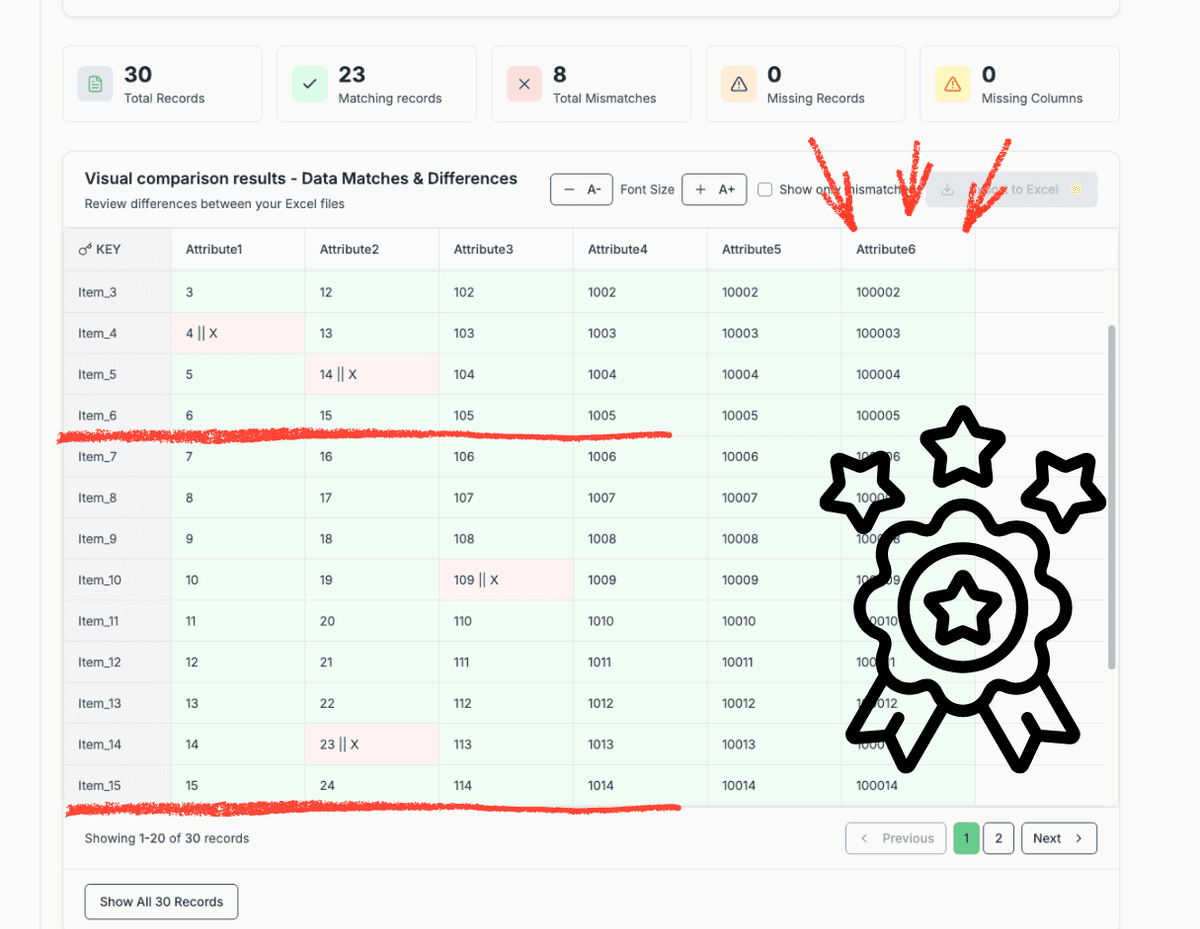Click the Total Mismatches X icon

pyautogui.click(x=524, y=84)
